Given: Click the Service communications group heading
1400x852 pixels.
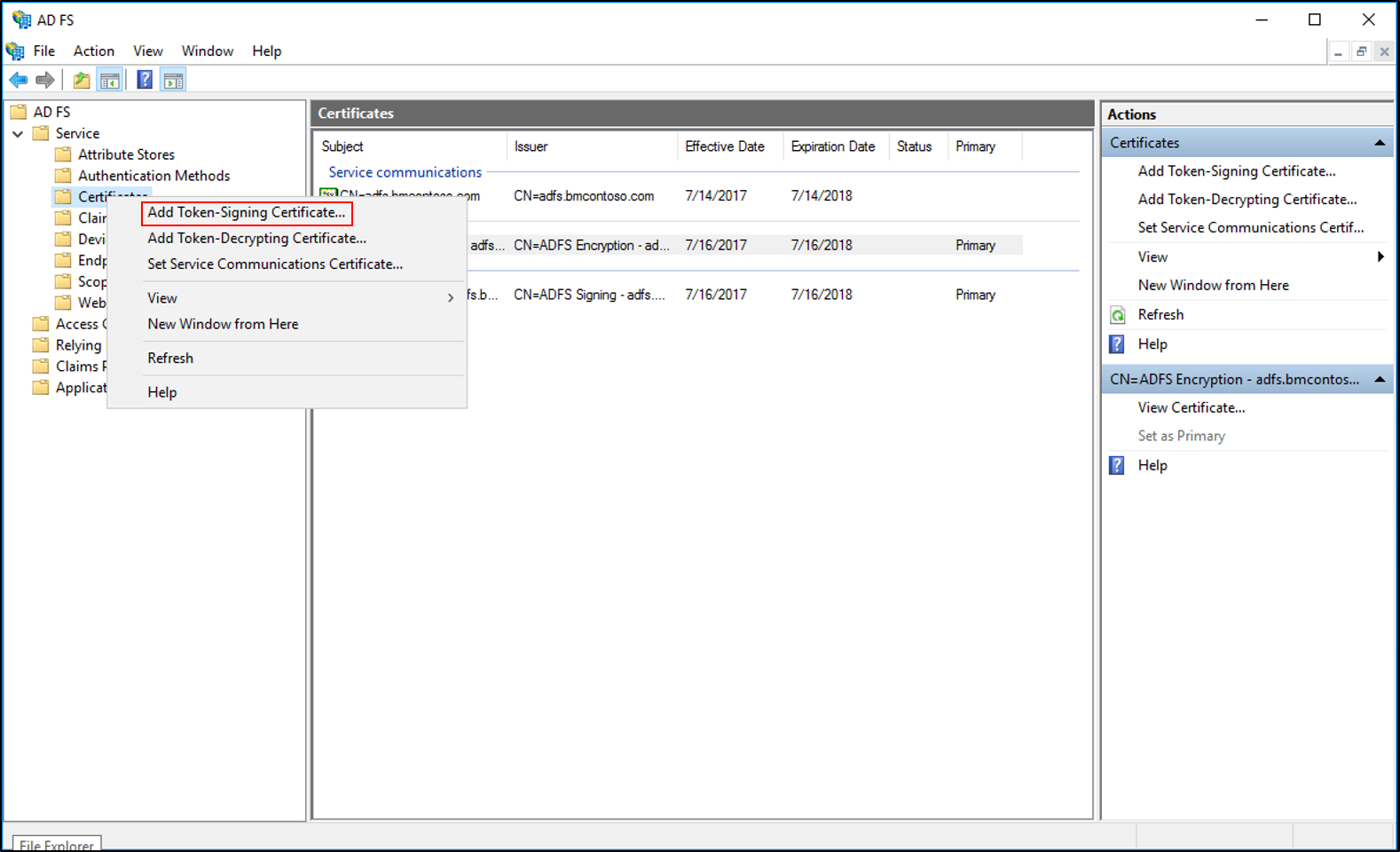Looking at the screenshot, I should 405,173.
